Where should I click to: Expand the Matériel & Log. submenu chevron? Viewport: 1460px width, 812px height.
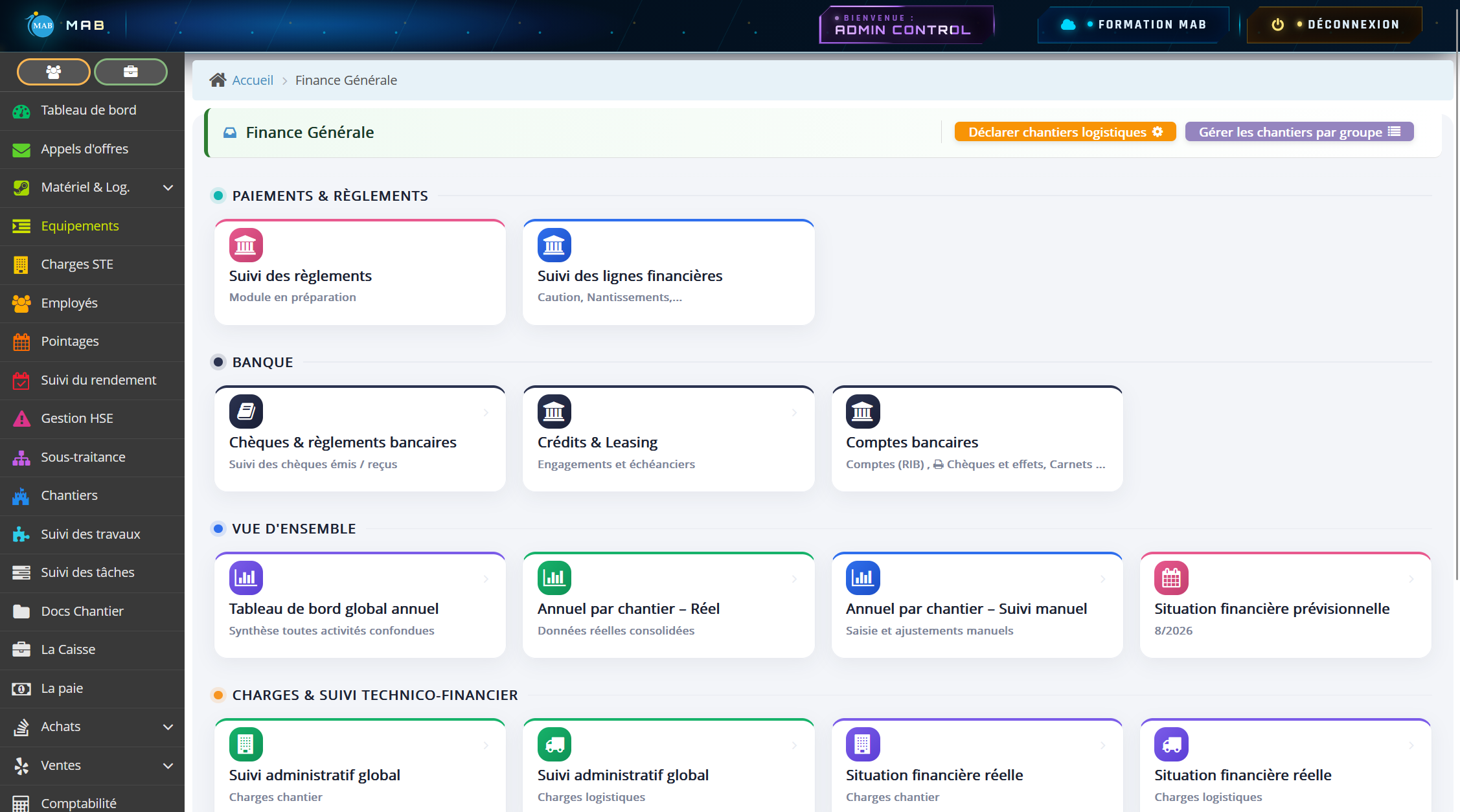(168, 188)
